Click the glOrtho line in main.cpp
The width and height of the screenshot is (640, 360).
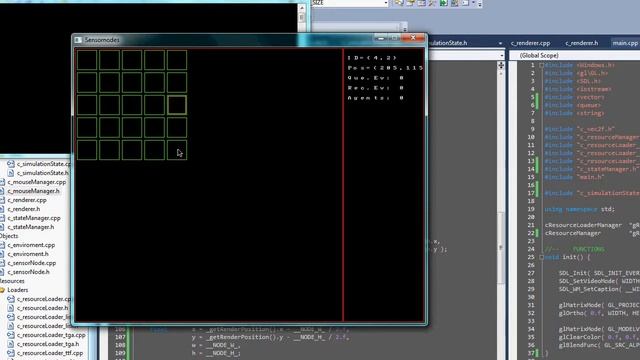[599, 313]
